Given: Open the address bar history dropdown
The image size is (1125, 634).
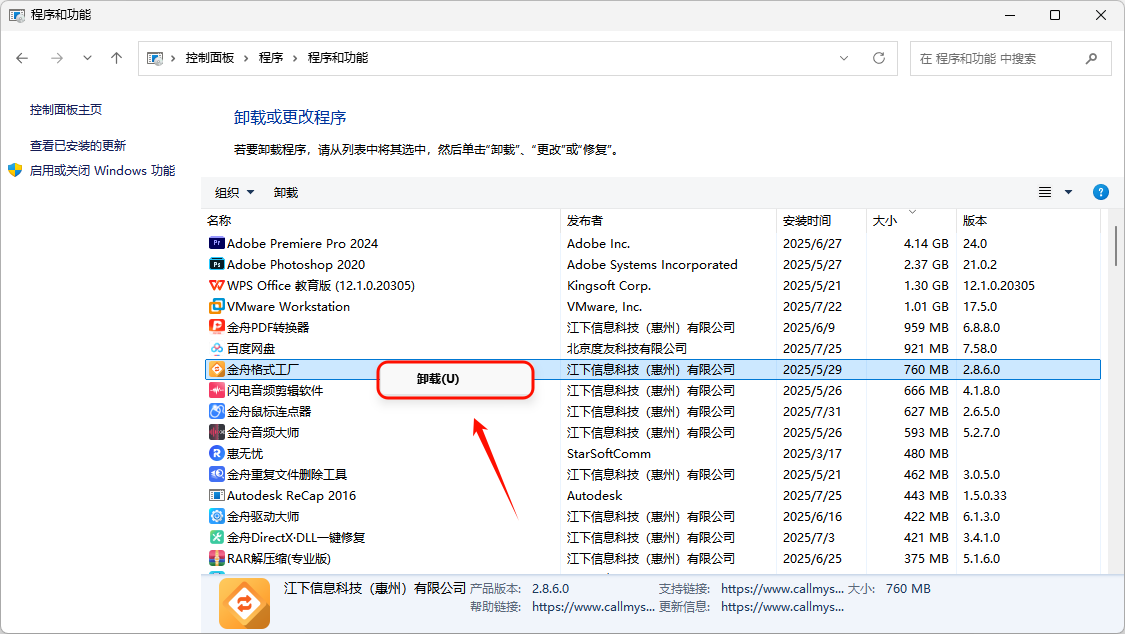Looking at the screenshot, I should click(844, 58).
